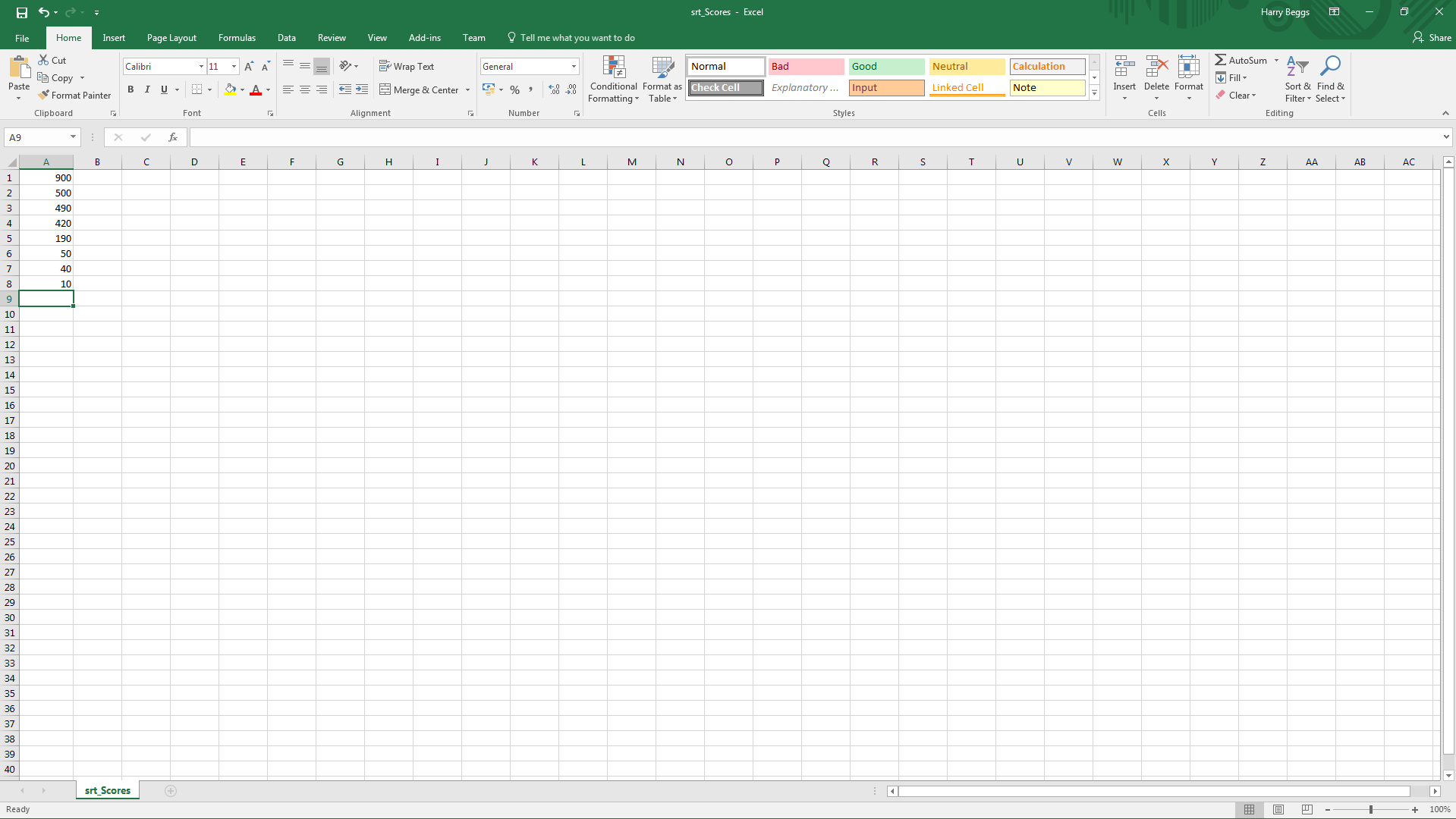Switch to the Insert tab
This screenshot has width=1456, height=819.
point(114,38)
